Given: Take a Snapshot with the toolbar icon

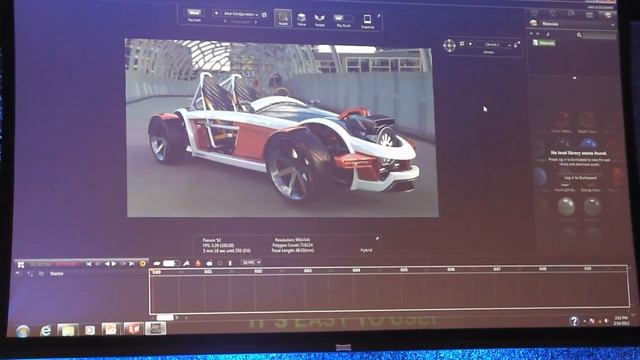Looking at the screenshot, I should pyautogui.click(x=367, y=20).
